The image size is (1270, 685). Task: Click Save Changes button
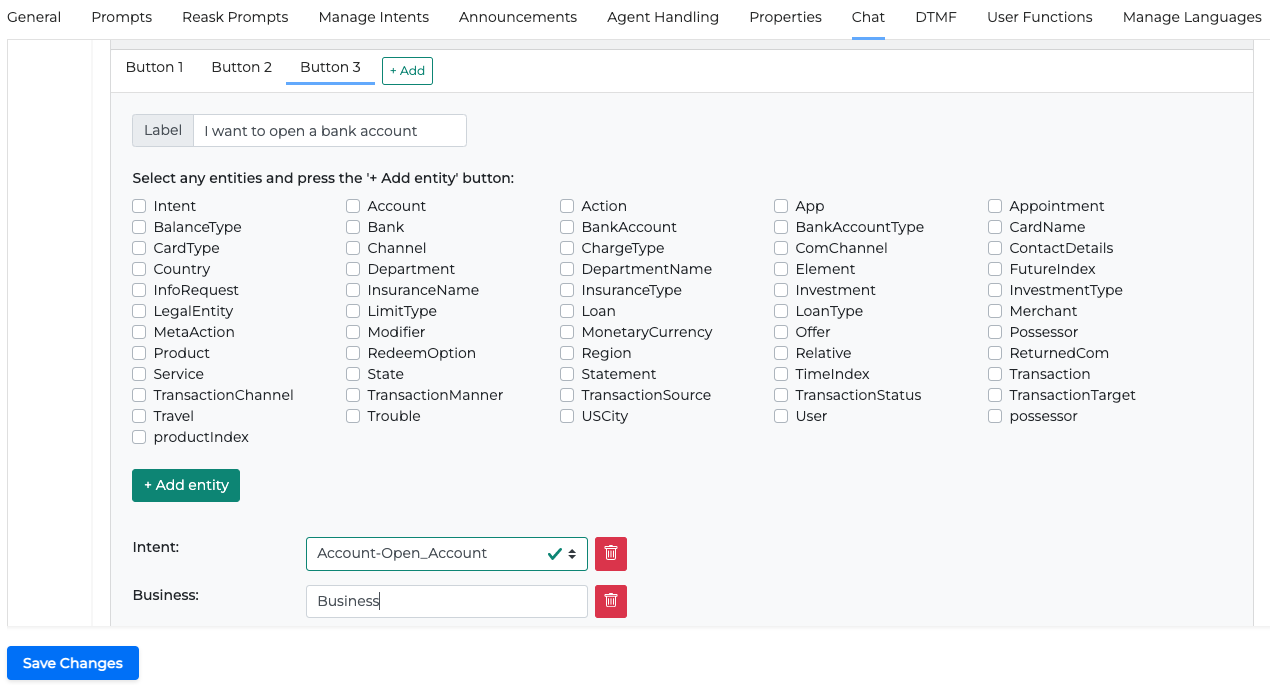pyautogui.click(x=73, y=663)
